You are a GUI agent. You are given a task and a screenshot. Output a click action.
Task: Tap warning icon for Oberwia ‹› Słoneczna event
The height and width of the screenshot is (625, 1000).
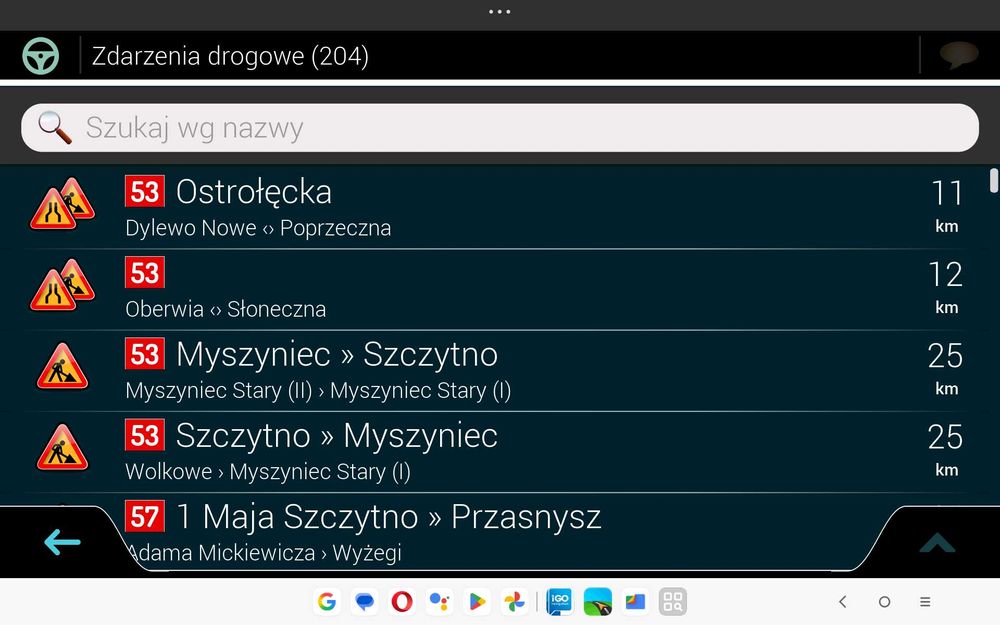point(62,285)
